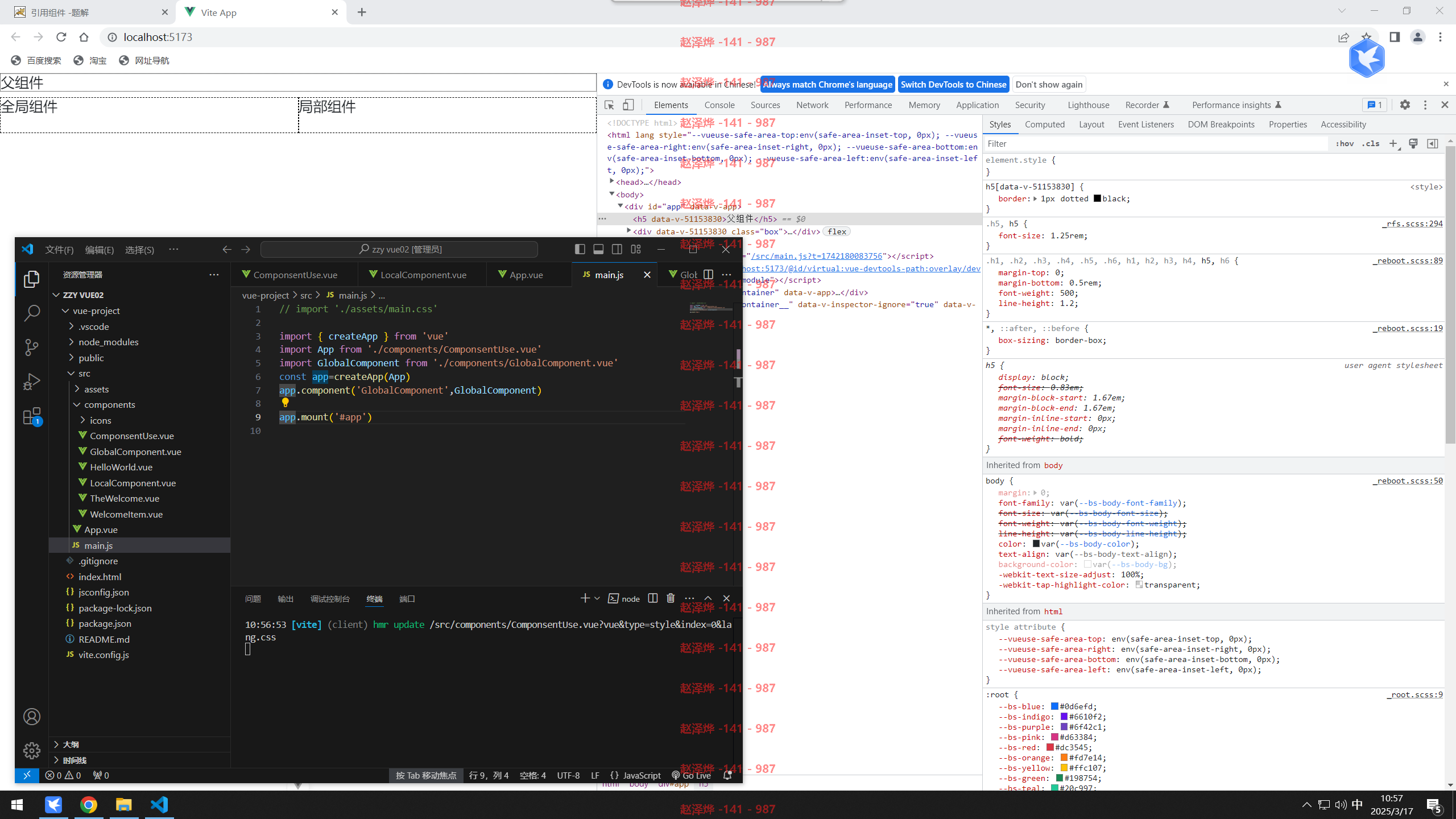This screenshot has width=1456, height=819.
Task: Open Accounts icon in VS Code activity bar
Action: point(32,717)
